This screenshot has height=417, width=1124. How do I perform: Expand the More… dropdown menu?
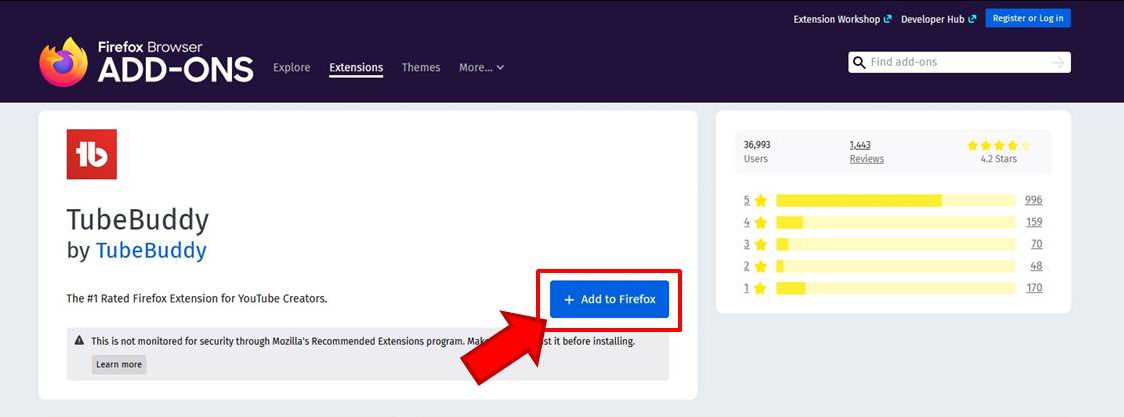click(482, 67)
